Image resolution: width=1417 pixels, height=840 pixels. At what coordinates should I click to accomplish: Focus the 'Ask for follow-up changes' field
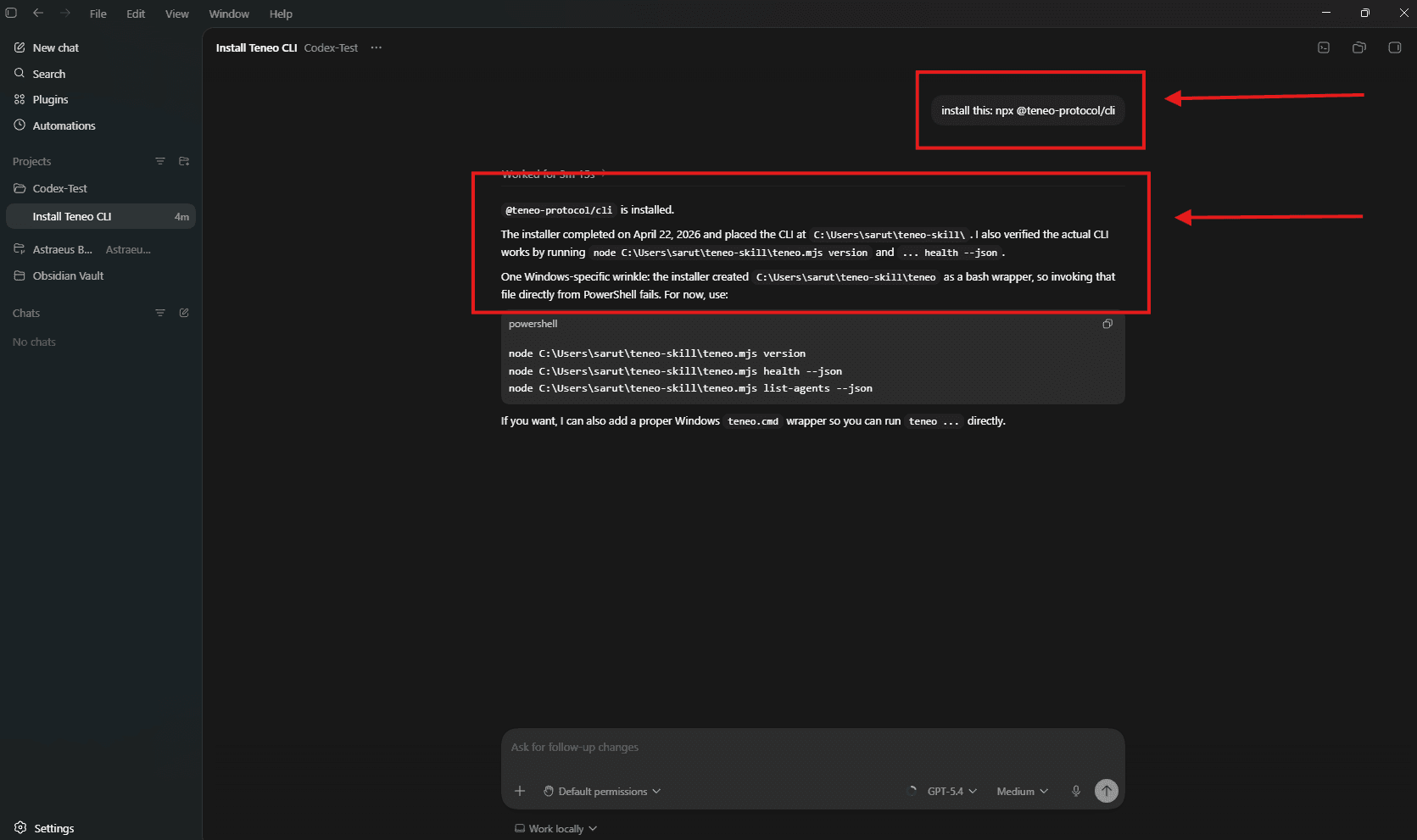tap(812, 748)
